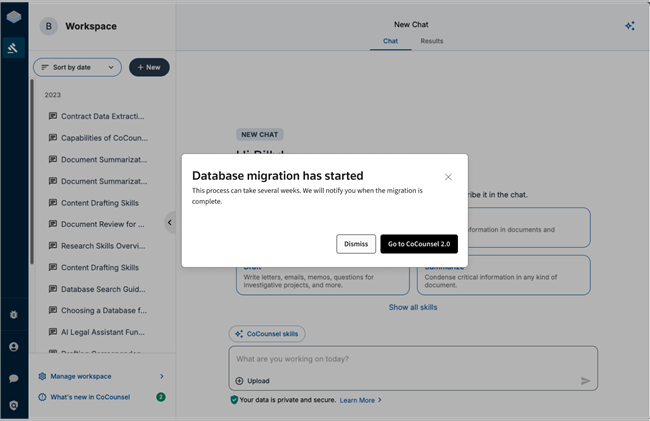The width and height of the screenshot is (650, 421).
Task: Open the Sort by date dropdown
Action: click(x=77, y=67)
